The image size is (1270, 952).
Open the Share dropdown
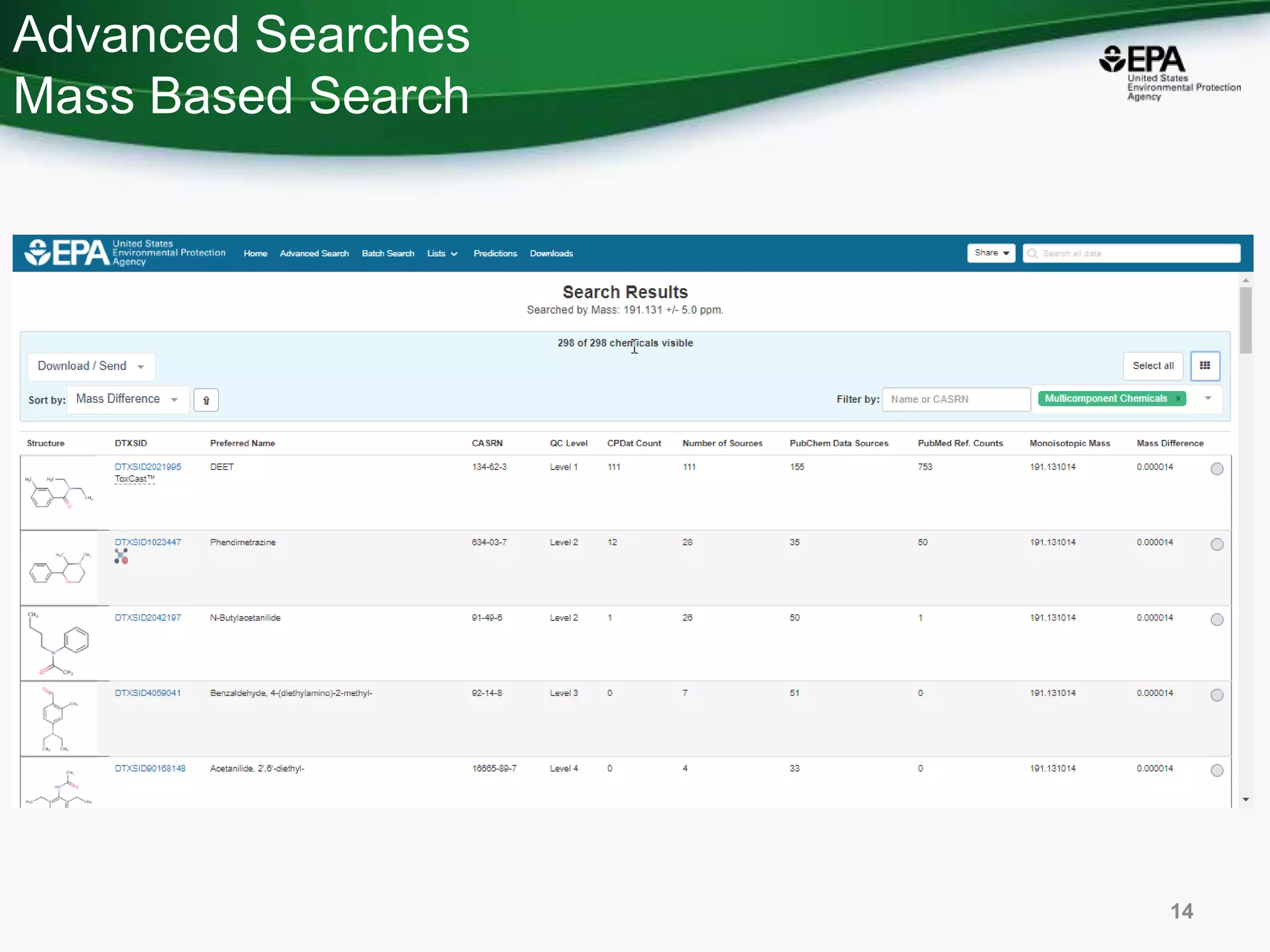991,253
